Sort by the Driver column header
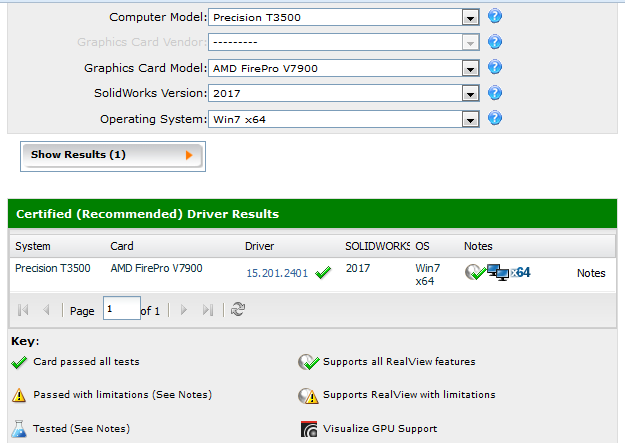The image size is (625, 443). (259, 246)
